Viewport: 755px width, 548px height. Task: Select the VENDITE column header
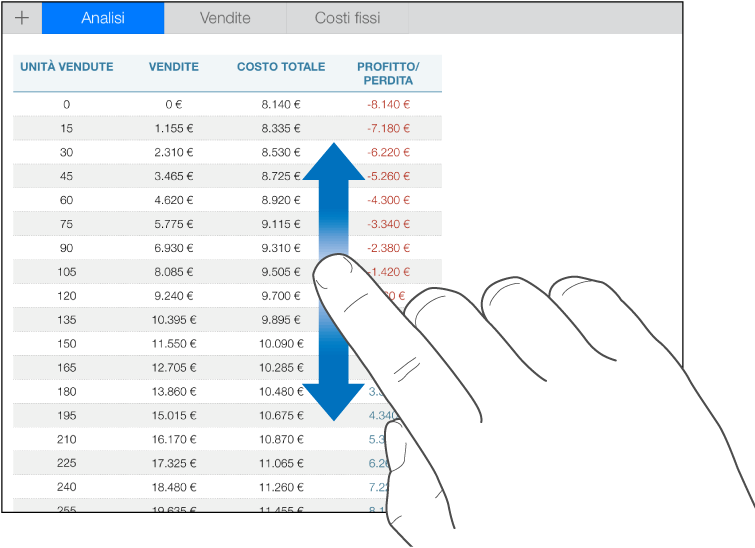[x=174, y=67]
